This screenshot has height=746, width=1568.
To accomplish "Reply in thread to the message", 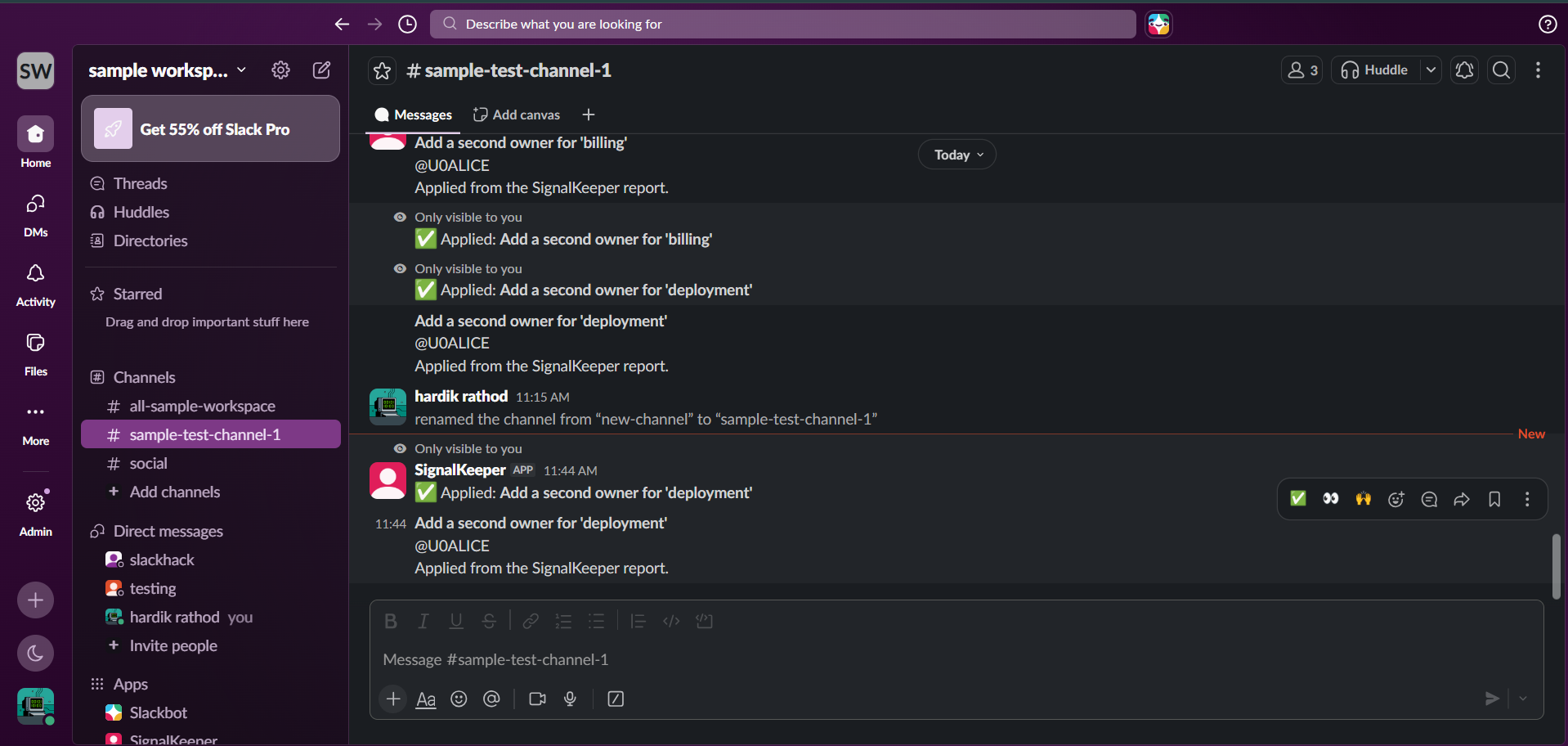I will pyautogui.click(x=1429, y=499).
